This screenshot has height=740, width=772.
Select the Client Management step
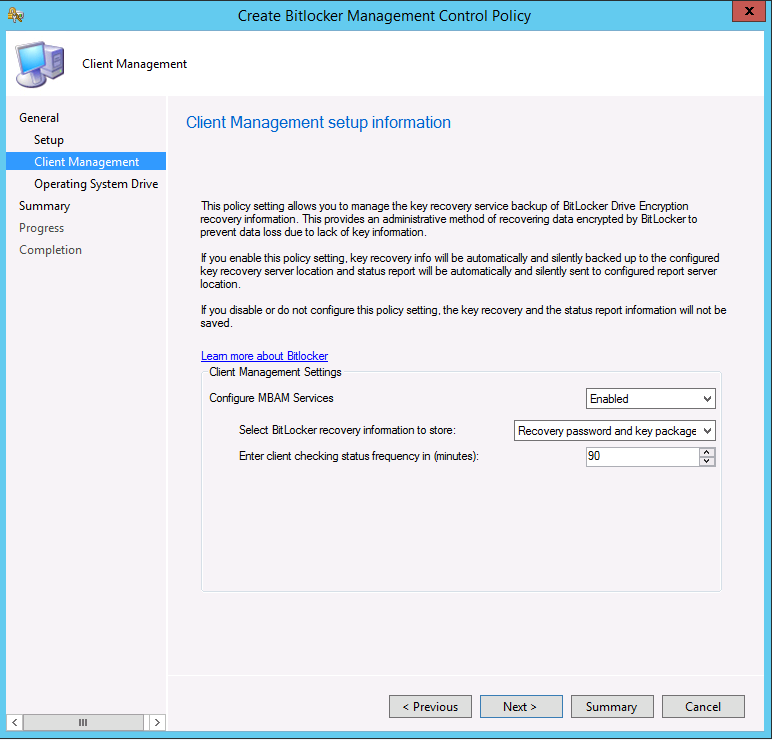pyautogui.click(x=86, y=161)
